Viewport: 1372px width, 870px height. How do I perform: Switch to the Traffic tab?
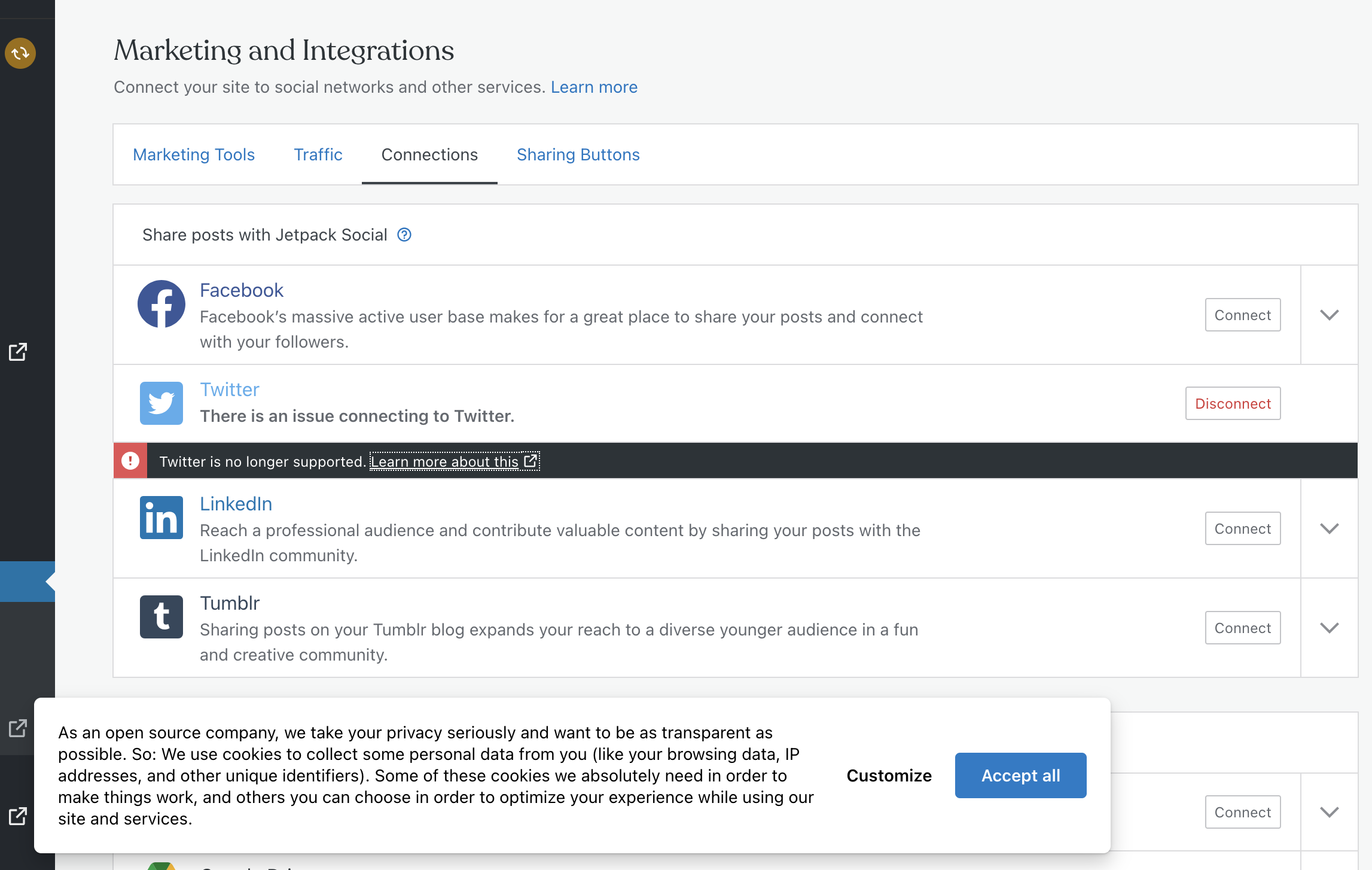pos(318,154)
